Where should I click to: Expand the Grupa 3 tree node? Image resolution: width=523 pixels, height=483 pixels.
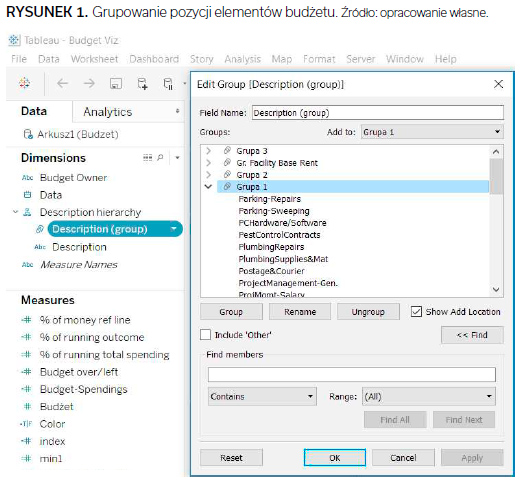click(x=208, y=151)
